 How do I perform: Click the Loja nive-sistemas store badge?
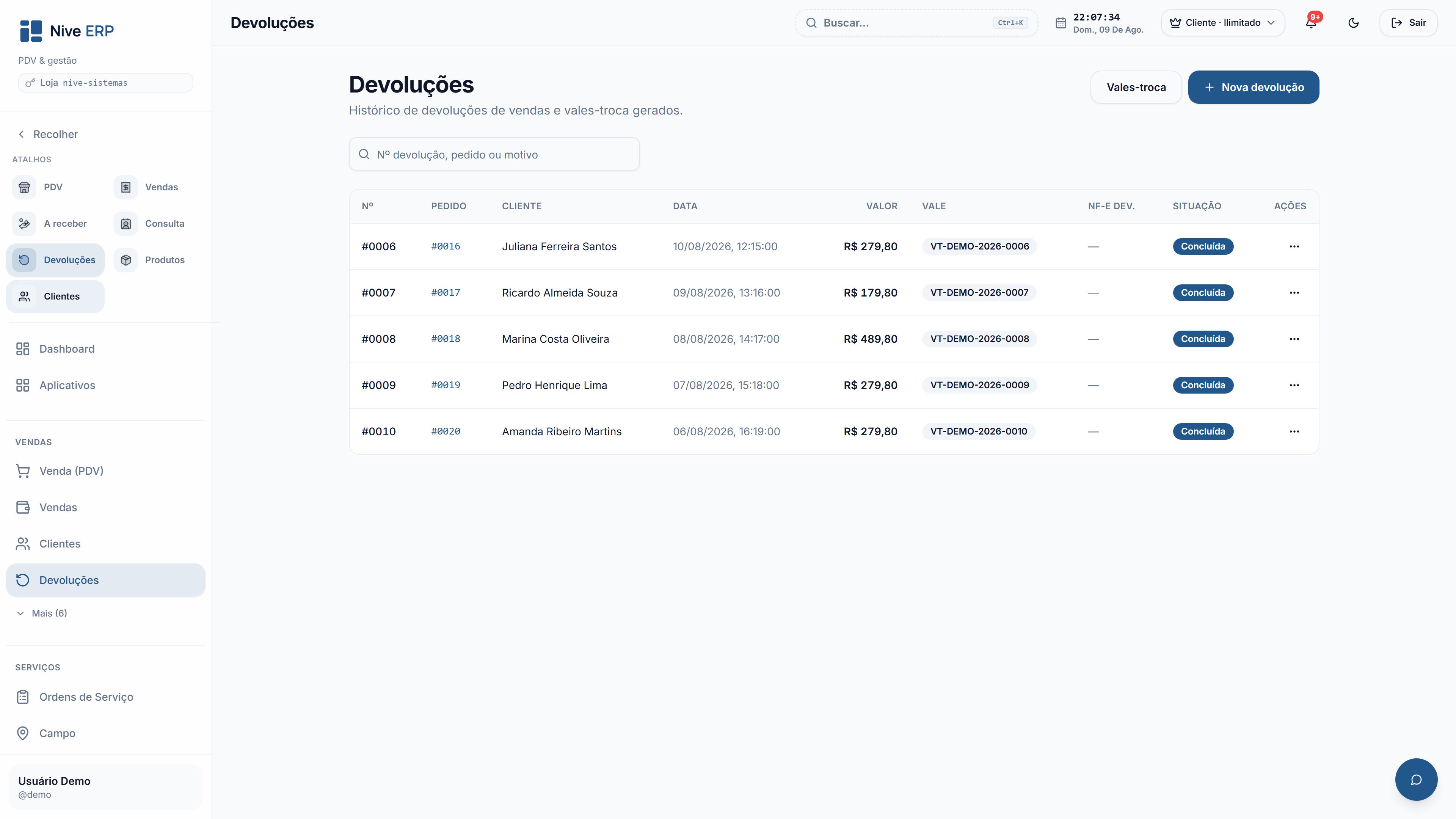(106, 83)
